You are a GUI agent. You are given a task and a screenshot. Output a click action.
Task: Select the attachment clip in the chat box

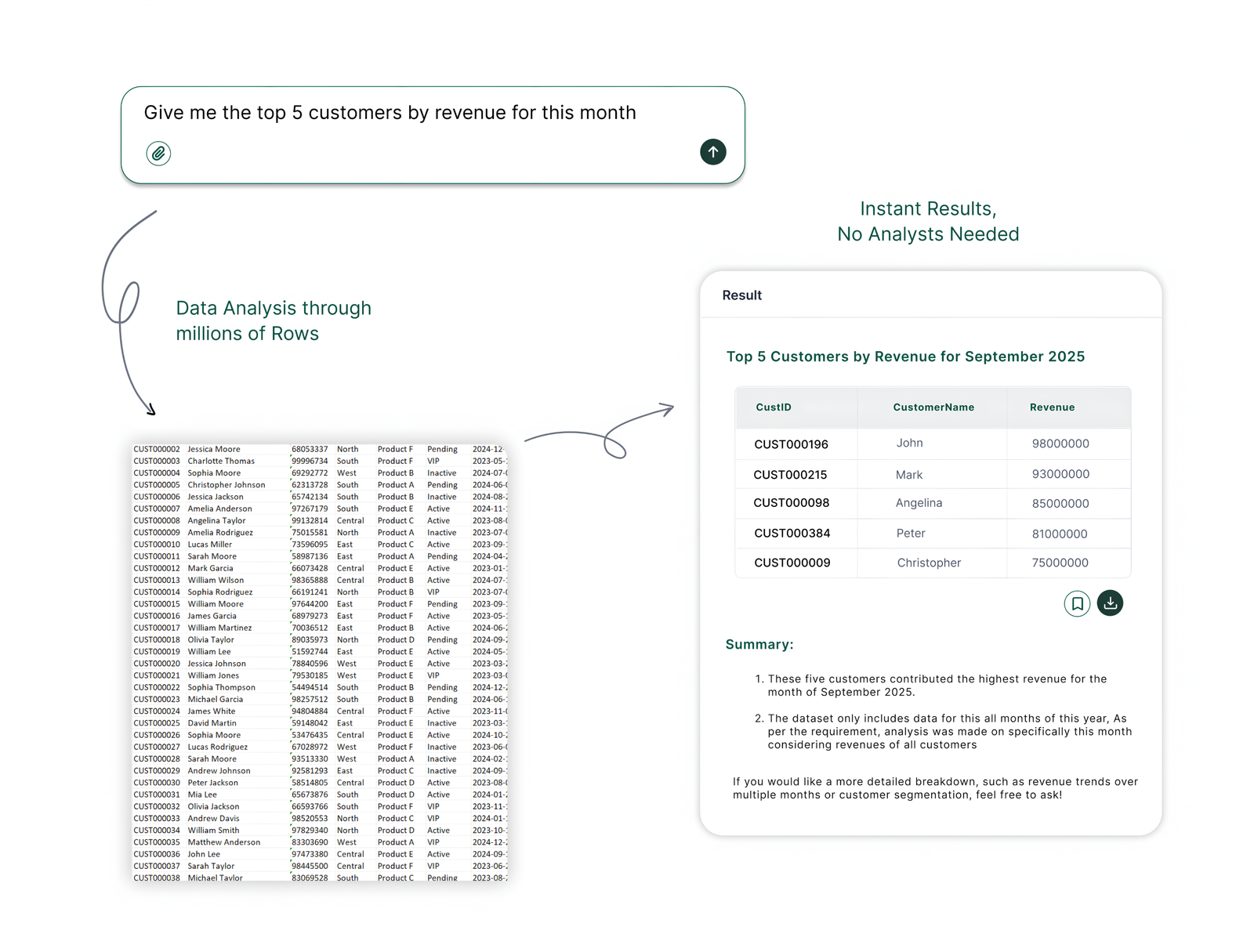pyautogui.click(x=158, y=153)
